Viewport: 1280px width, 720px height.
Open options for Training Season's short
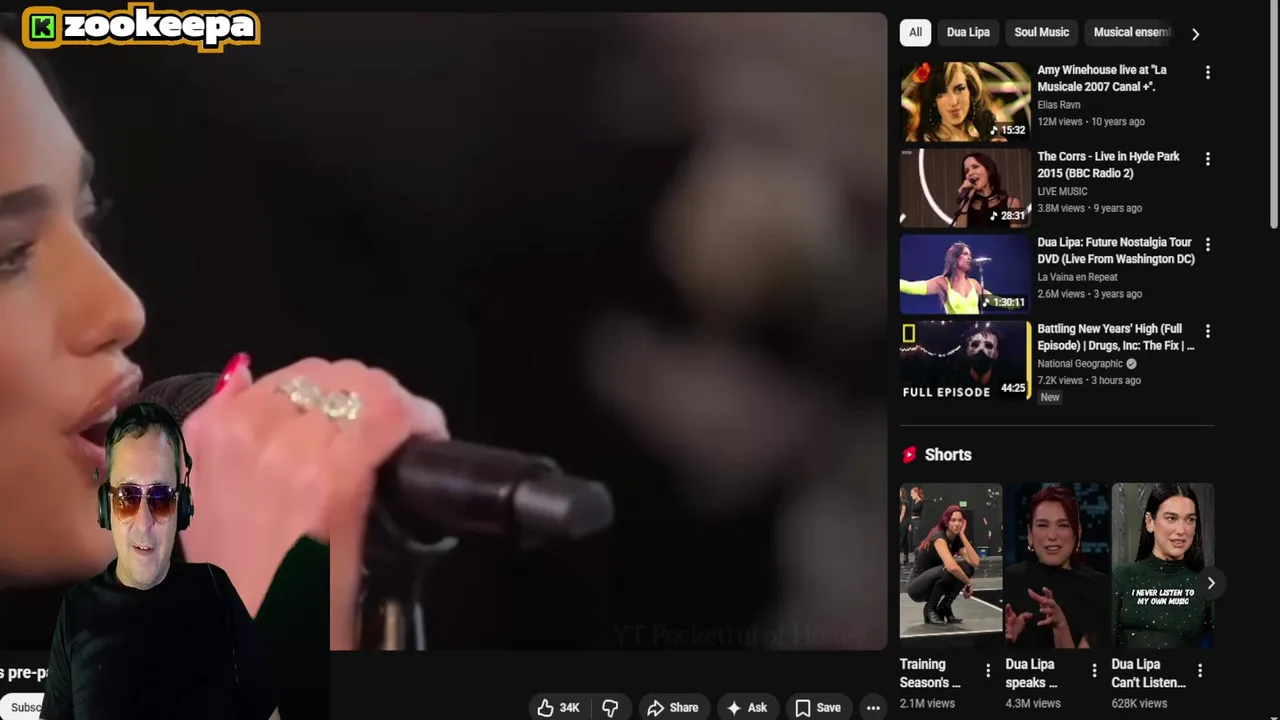(x=988, y=671)
